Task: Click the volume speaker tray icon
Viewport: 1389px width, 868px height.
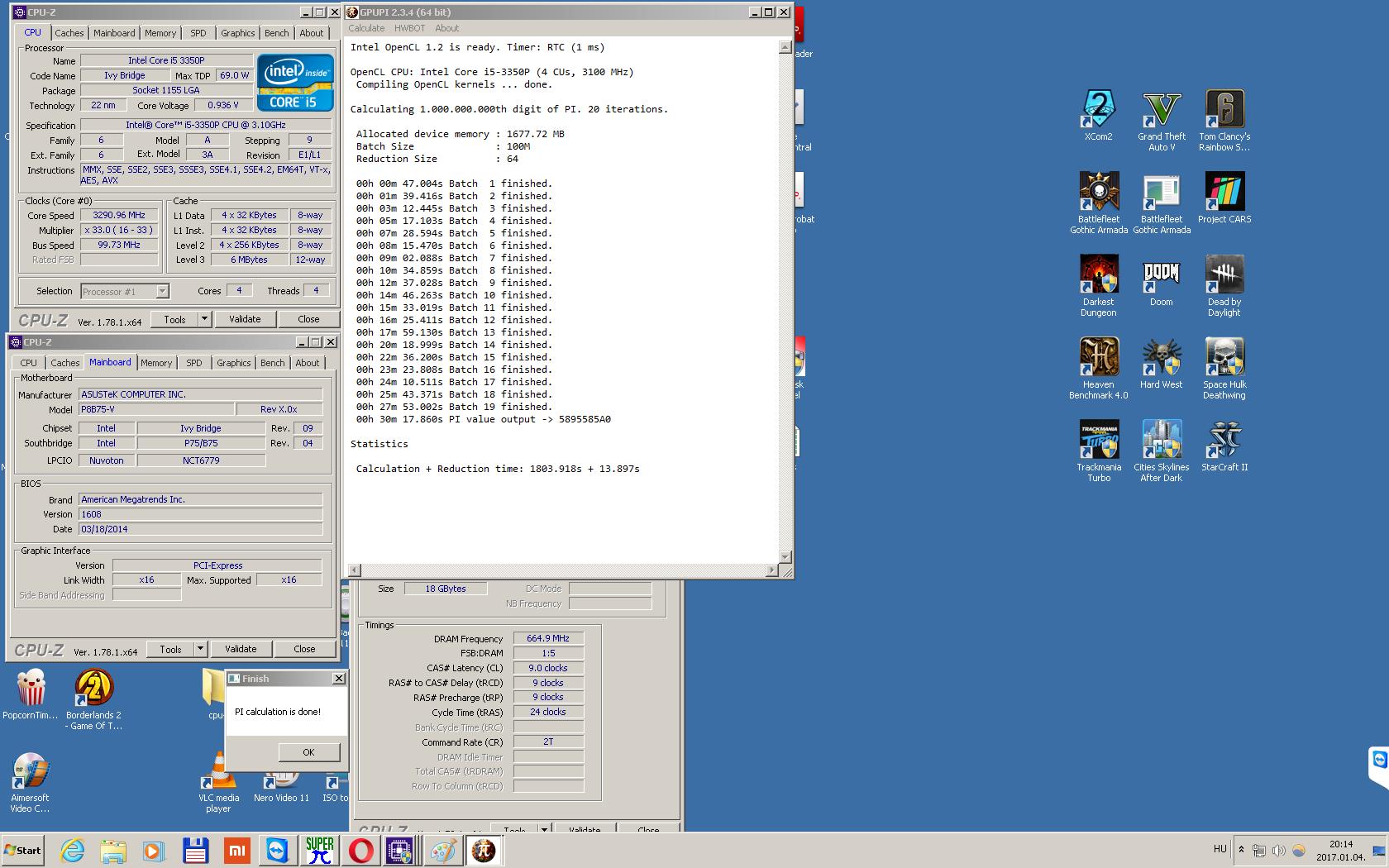Action: [x=1278, y=850]
